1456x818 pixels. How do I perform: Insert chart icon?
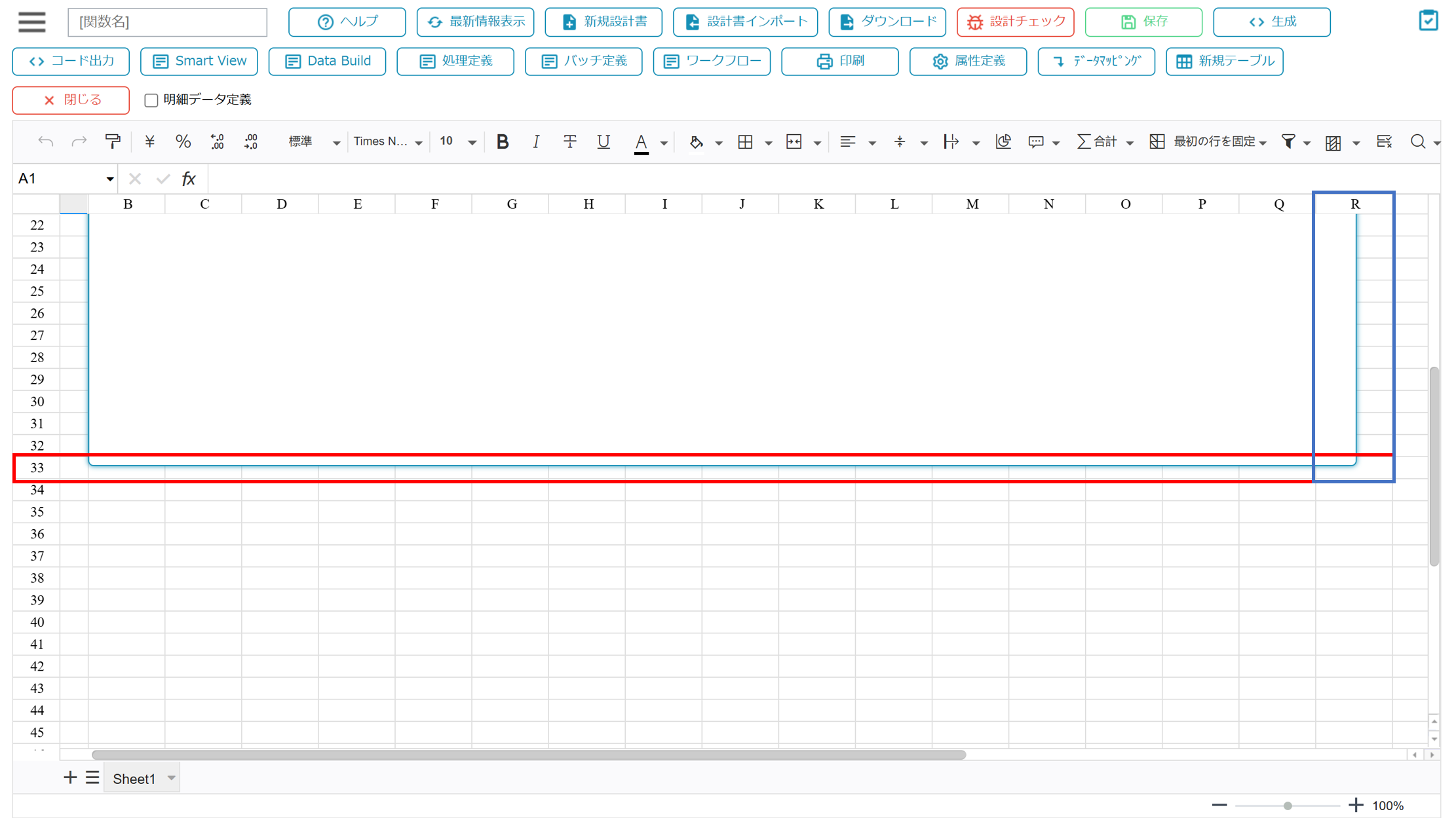click(1003, 141)
